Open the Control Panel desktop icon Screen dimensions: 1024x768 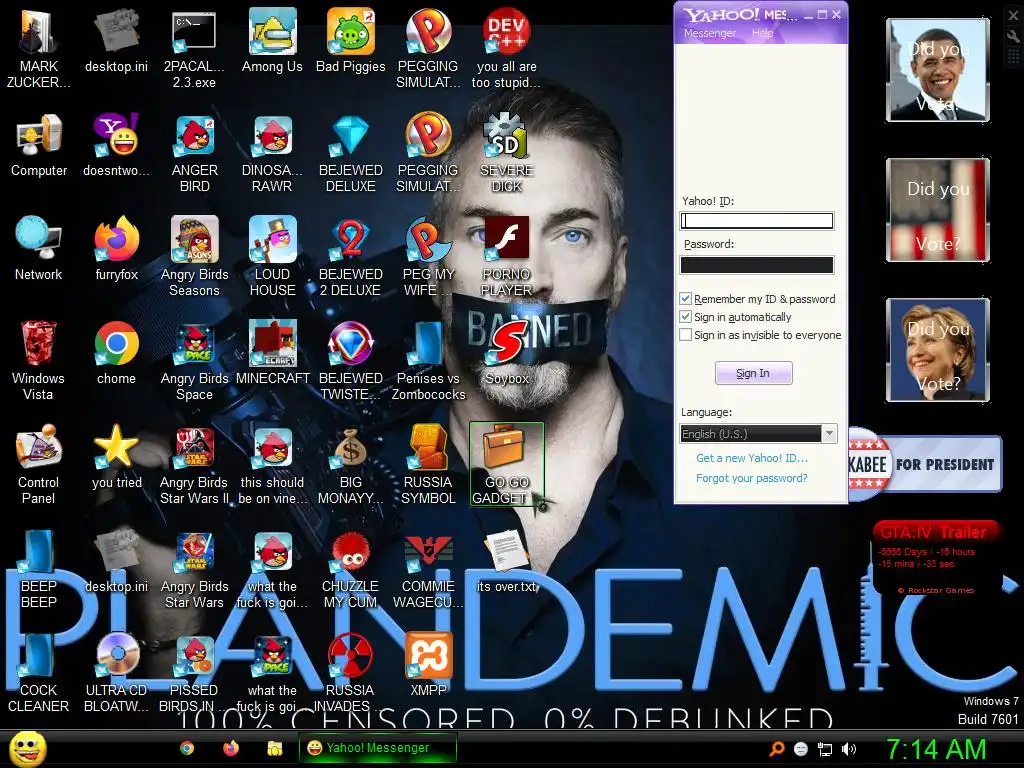(39, 464)
